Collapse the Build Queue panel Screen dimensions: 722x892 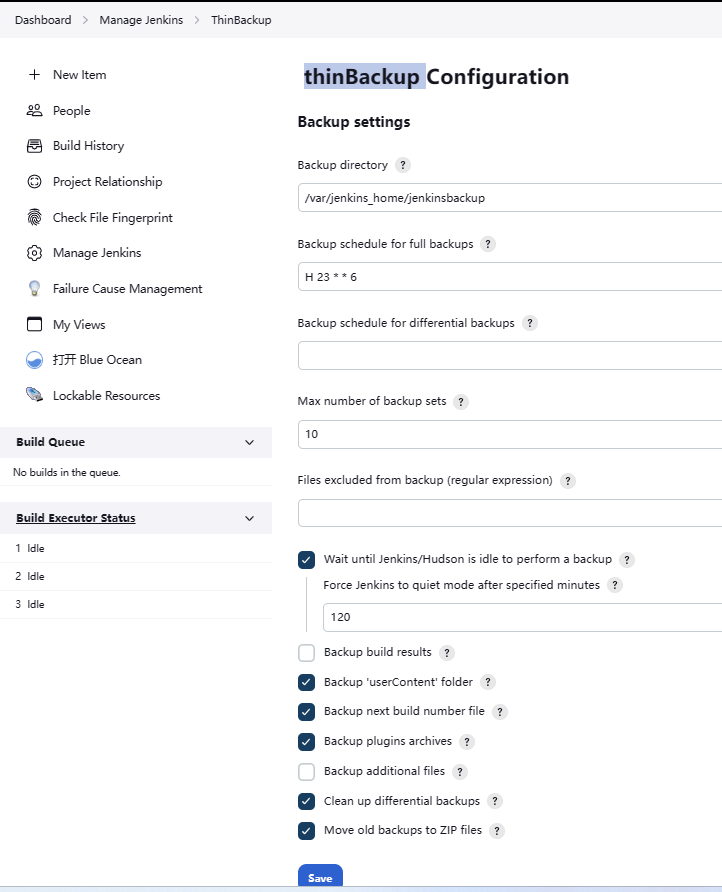pyautogui.click(x=249, y=443)
